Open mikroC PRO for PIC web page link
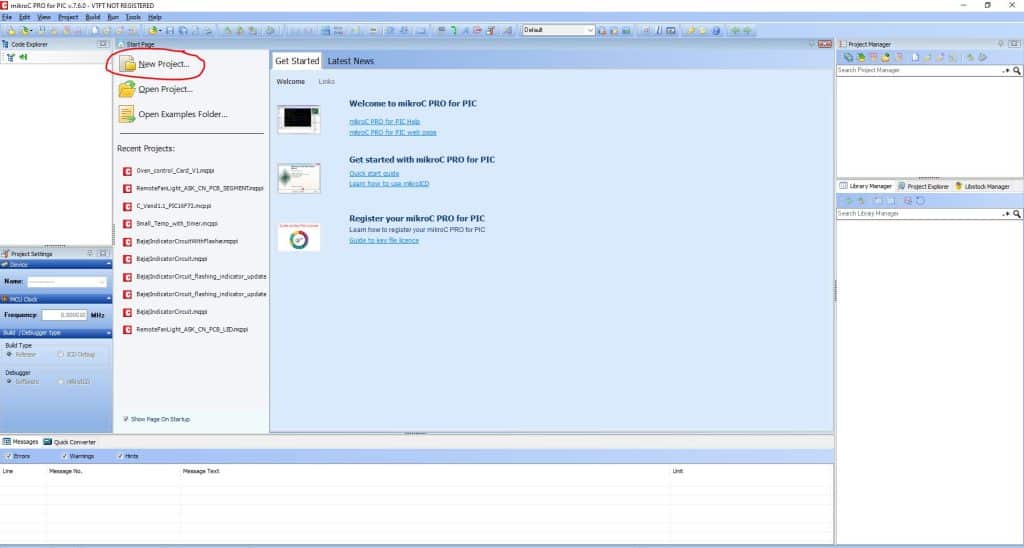The height and width of the screenshot is (548, 1024). tap(392, 132)
